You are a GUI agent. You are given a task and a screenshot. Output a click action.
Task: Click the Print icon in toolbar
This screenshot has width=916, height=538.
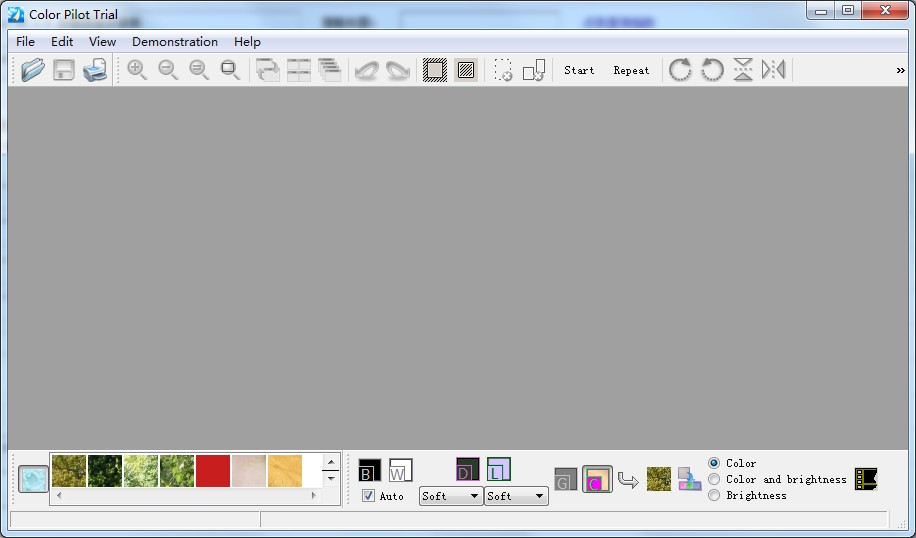coord(95,70)
